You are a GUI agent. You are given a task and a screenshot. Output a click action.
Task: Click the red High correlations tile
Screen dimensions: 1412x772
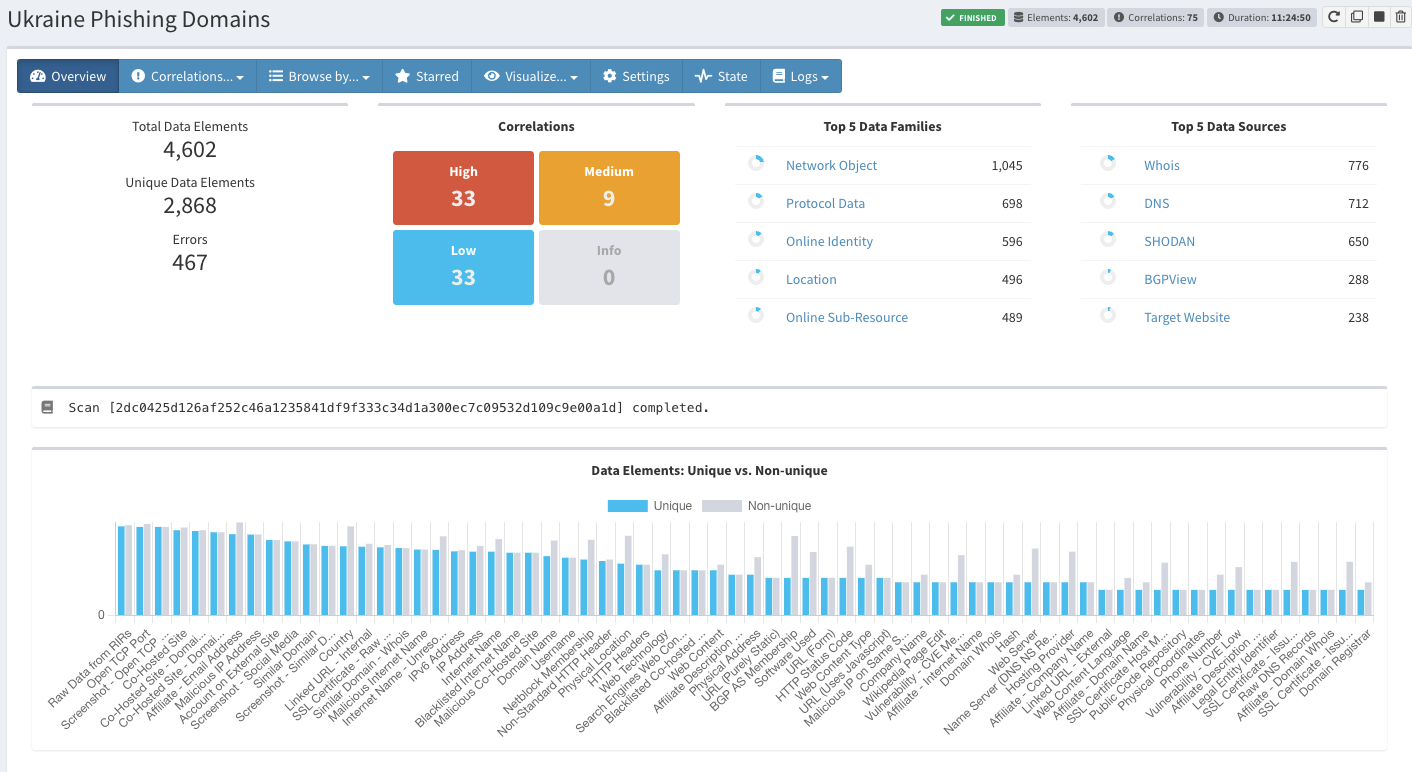coord(463,188)
